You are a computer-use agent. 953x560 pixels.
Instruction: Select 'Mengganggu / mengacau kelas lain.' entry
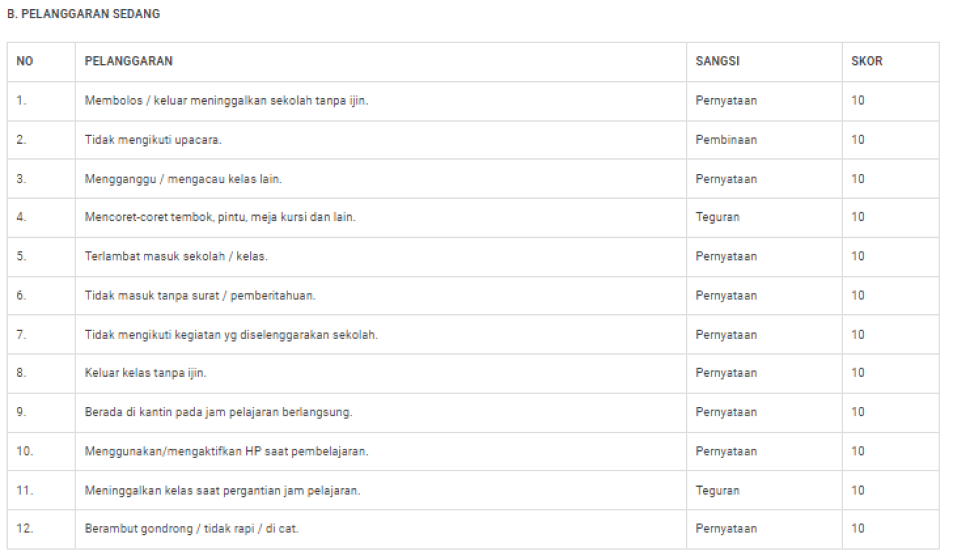[183, 179]
